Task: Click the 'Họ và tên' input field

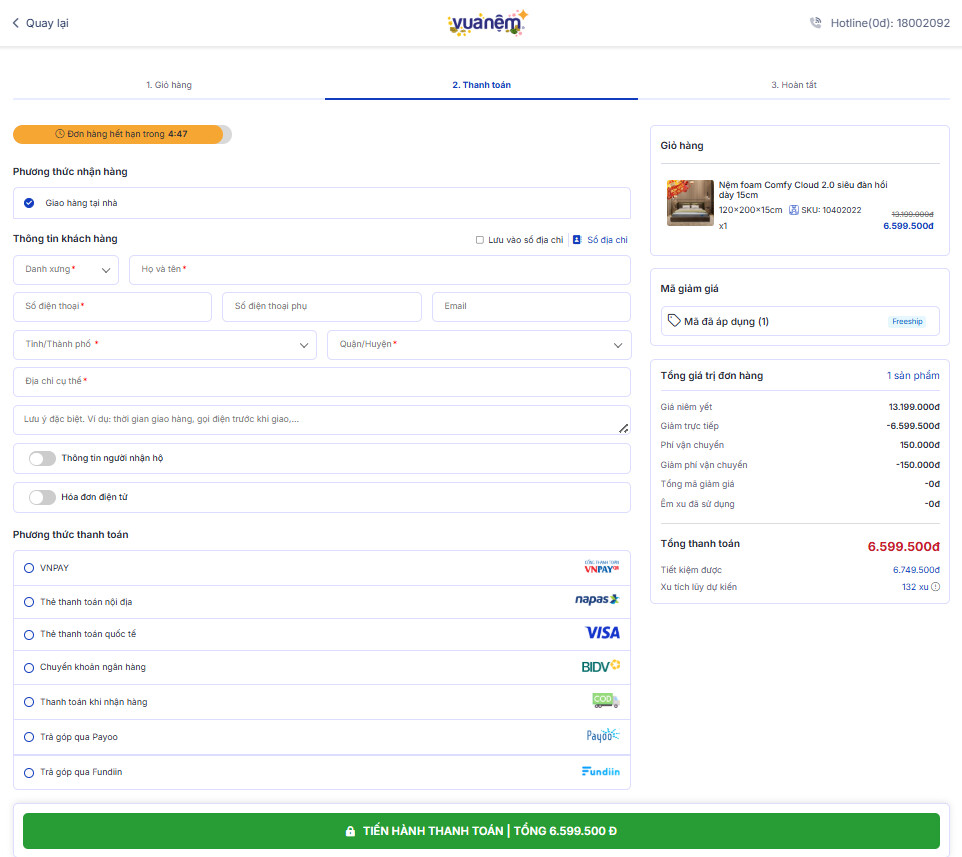Action: coord(380,270)
